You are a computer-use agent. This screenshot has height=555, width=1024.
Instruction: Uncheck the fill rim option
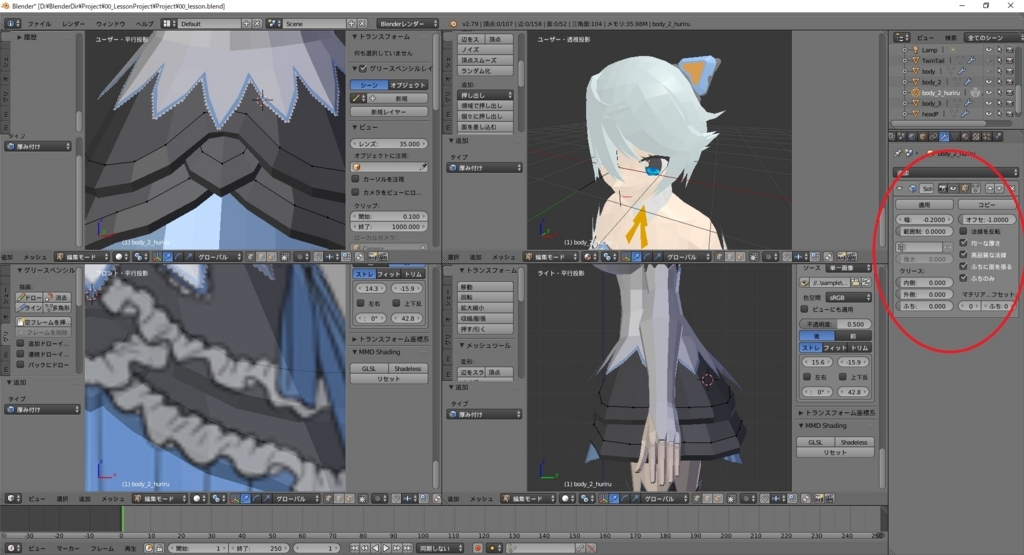963,266
